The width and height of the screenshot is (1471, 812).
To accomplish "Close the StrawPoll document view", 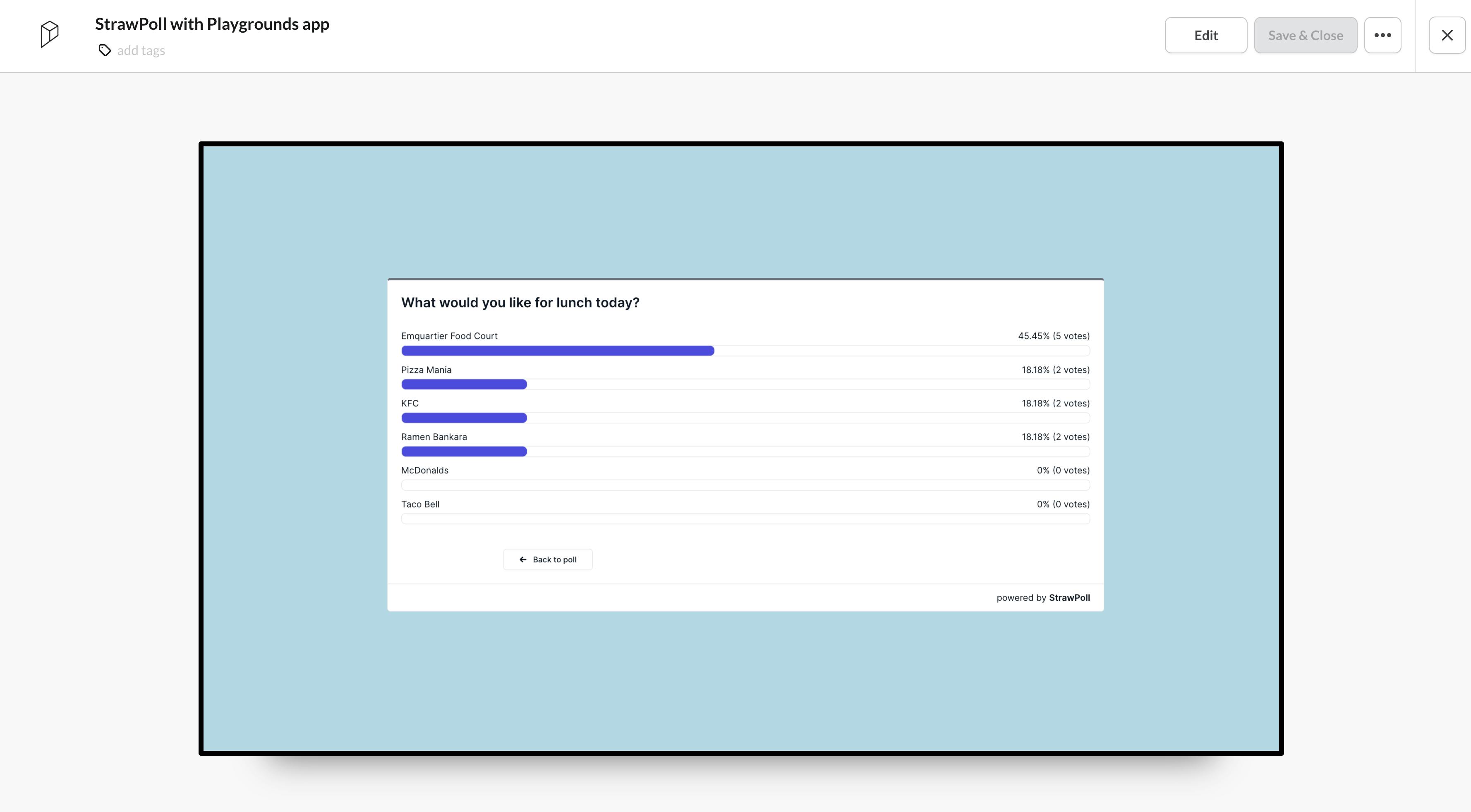I will (x=1447, y=35).
